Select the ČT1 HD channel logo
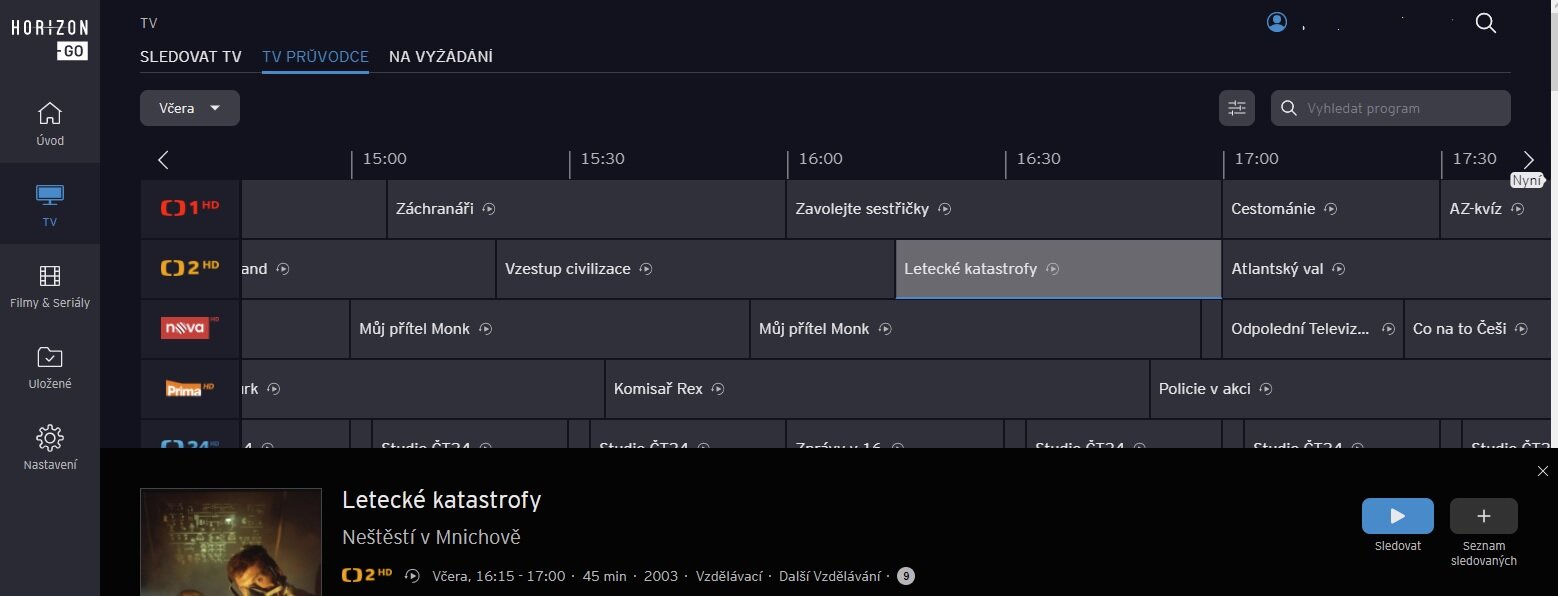The width and height of the screenshot is (1558, 596). click(190, 209)
